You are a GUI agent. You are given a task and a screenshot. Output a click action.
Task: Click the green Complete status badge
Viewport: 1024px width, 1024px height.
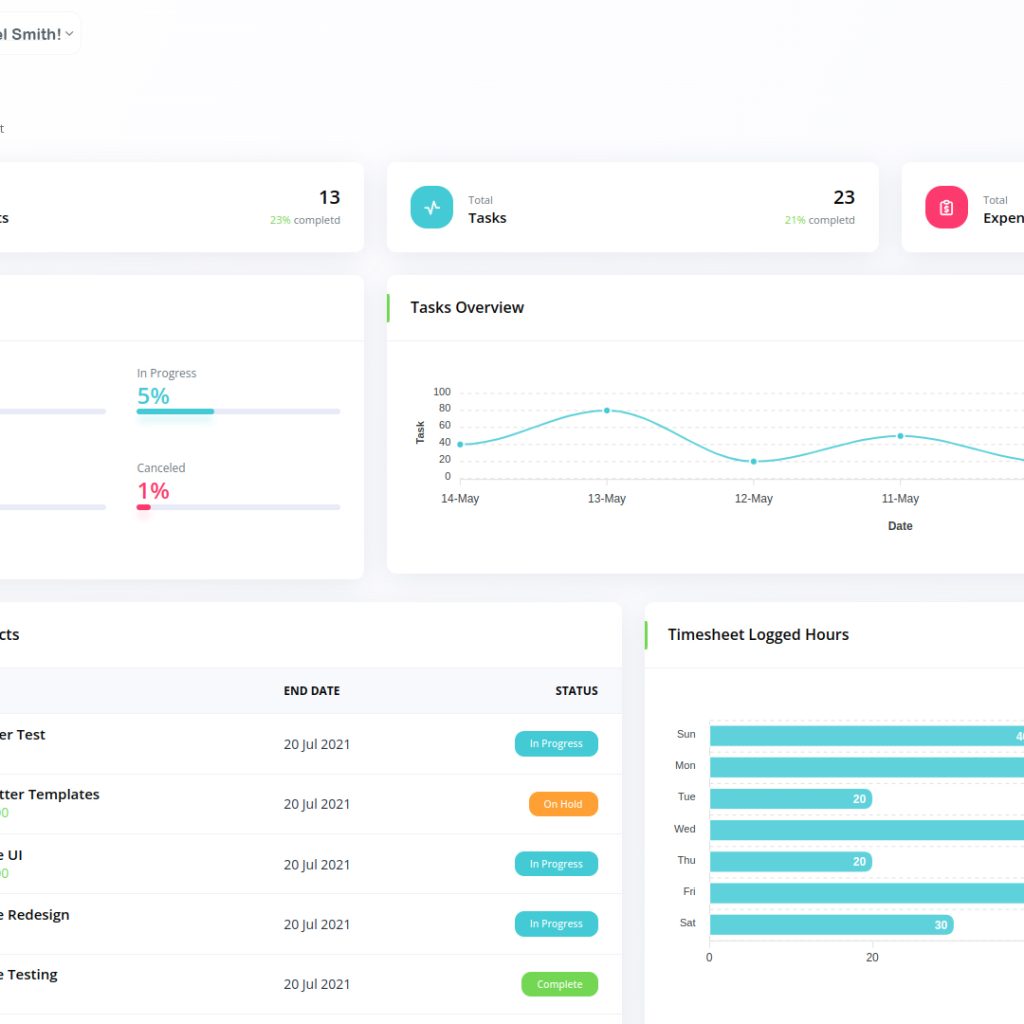click(x=559, y=984)
